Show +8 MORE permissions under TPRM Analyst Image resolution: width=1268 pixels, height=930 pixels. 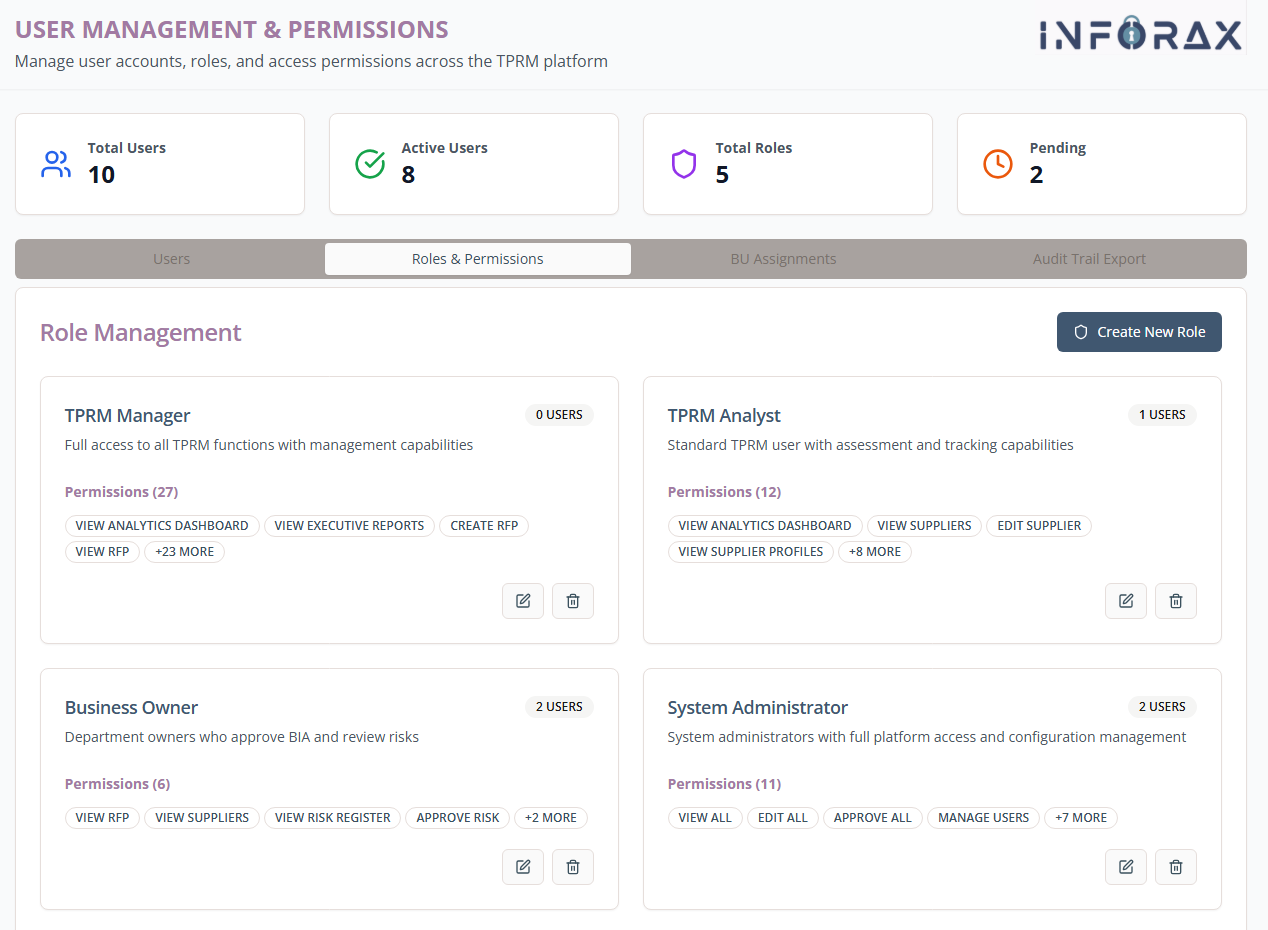[875, 551]
